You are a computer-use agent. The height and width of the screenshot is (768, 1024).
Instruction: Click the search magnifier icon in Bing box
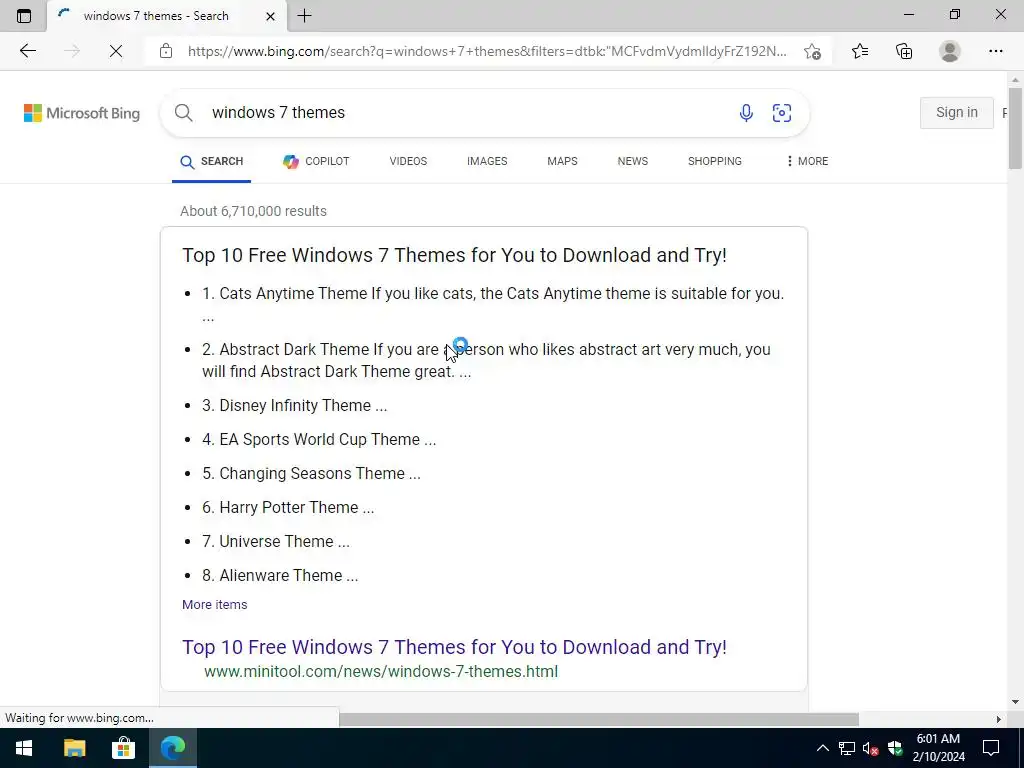coord(184,112)
